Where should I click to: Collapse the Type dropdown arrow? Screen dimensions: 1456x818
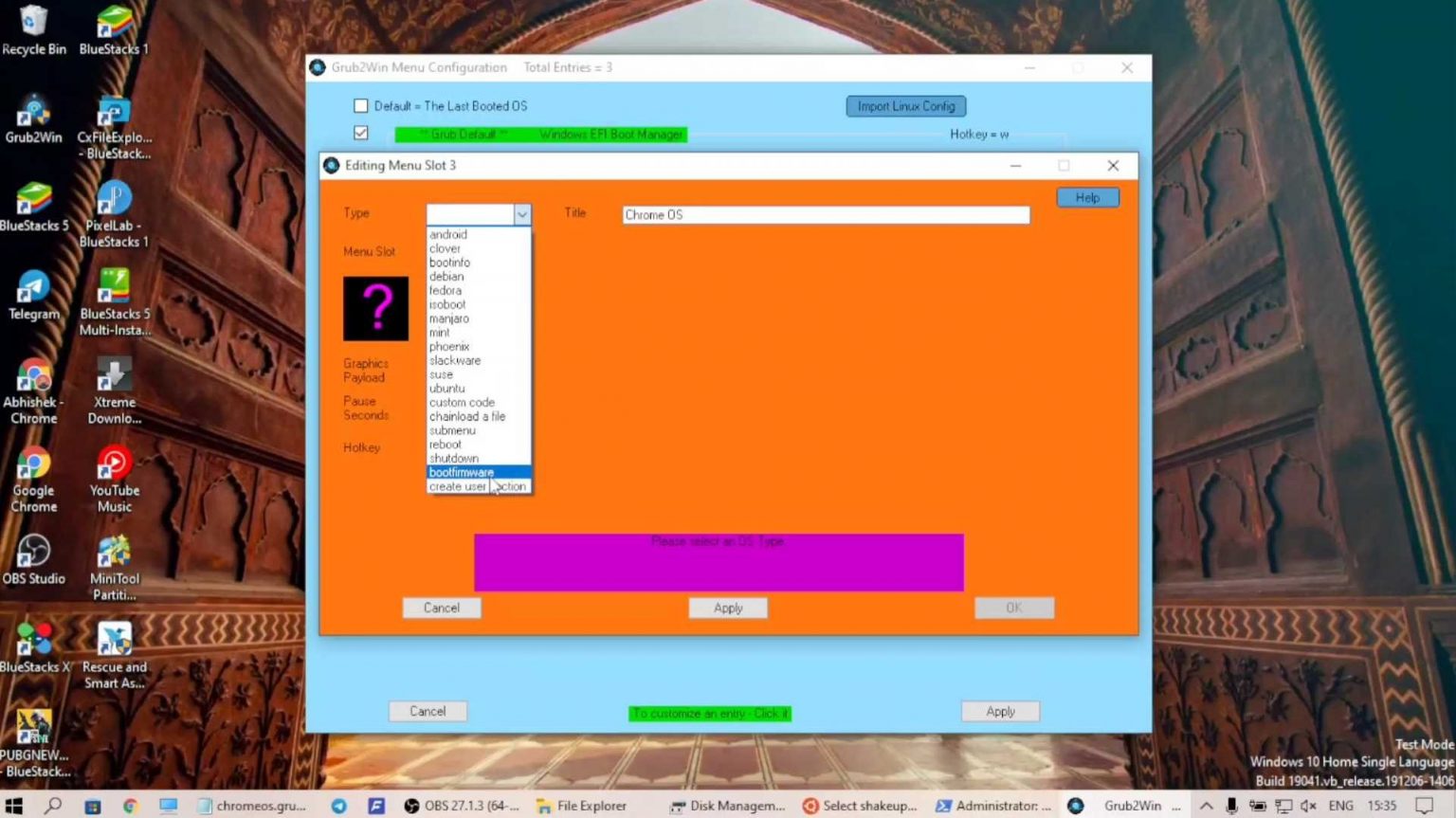click(521, 215)
